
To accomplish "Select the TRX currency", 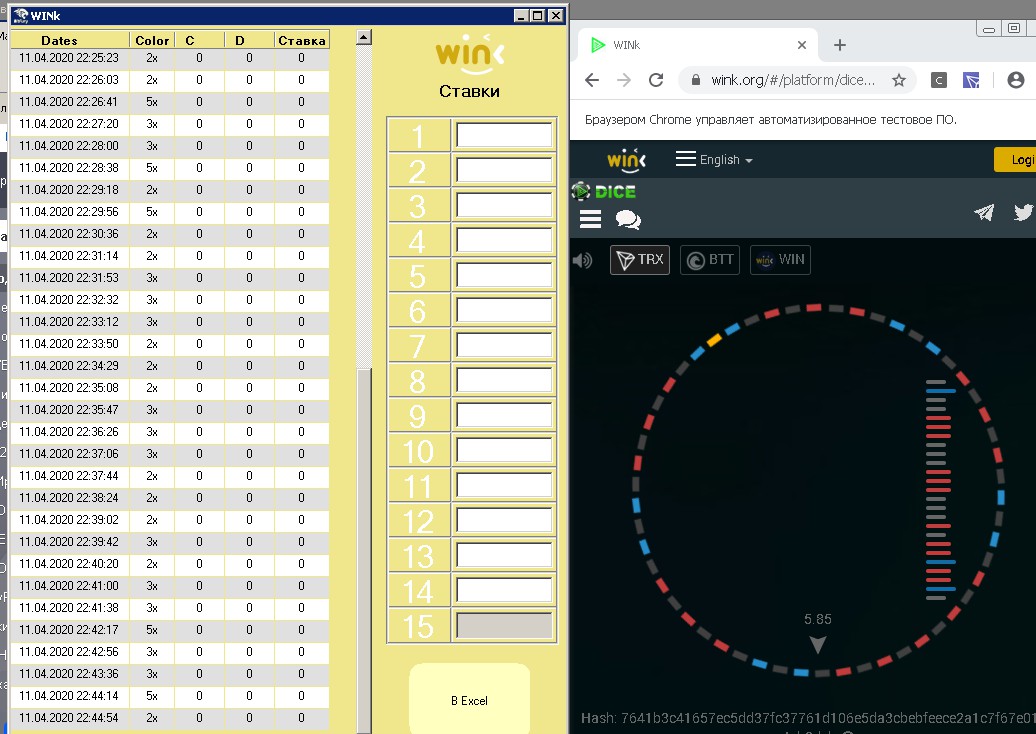I will pos(640,260).
